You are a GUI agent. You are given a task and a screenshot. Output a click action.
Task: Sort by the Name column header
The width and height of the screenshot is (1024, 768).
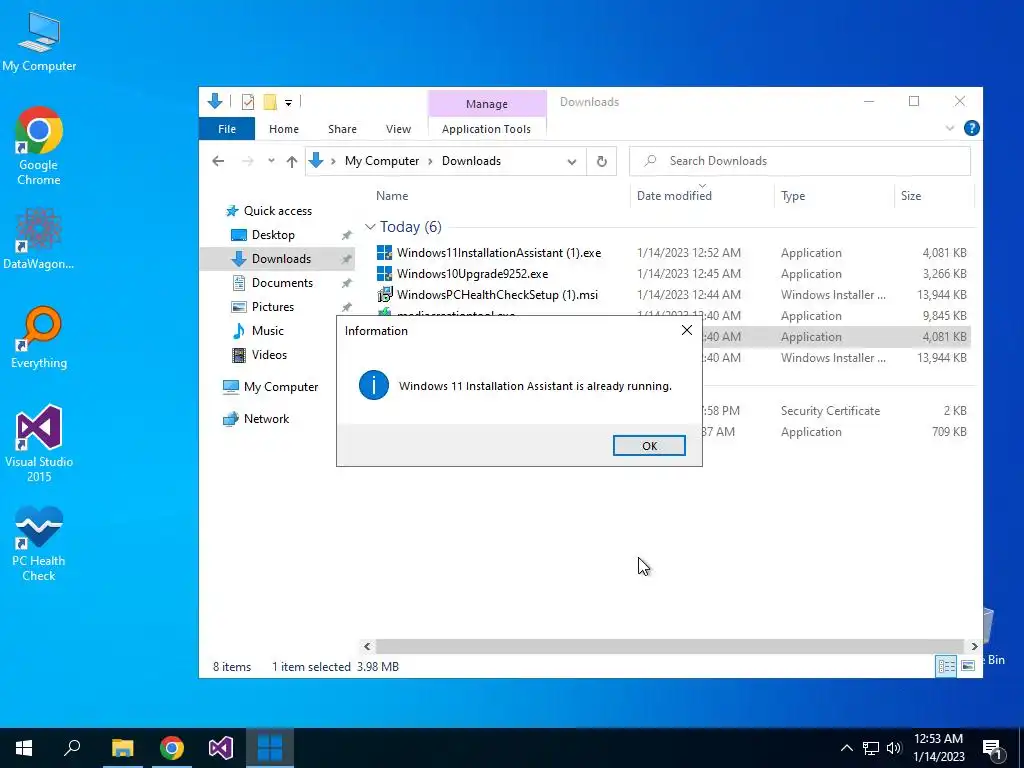click(392, 196)
